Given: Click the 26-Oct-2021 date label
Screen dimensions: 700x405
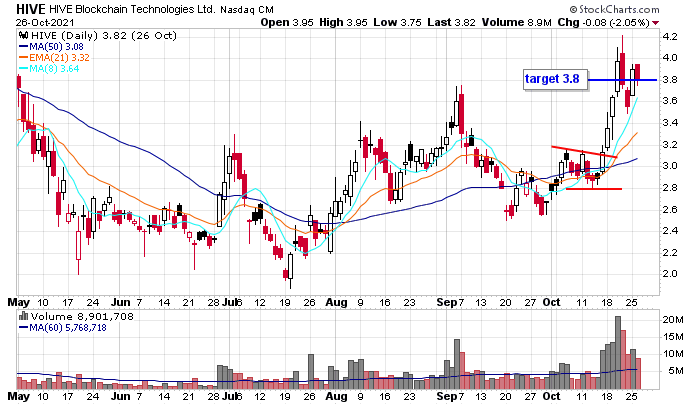Looking at the screenshot, I should point(45,22).
